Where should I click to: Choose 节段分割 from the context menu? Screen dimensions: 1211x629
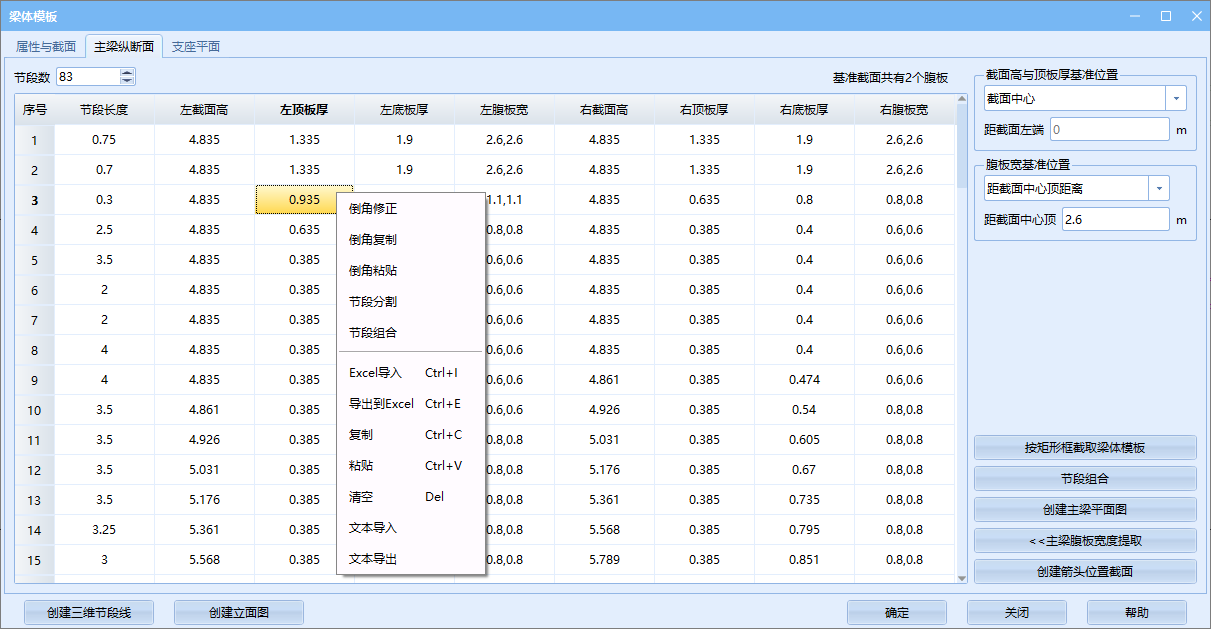[373, 302]
